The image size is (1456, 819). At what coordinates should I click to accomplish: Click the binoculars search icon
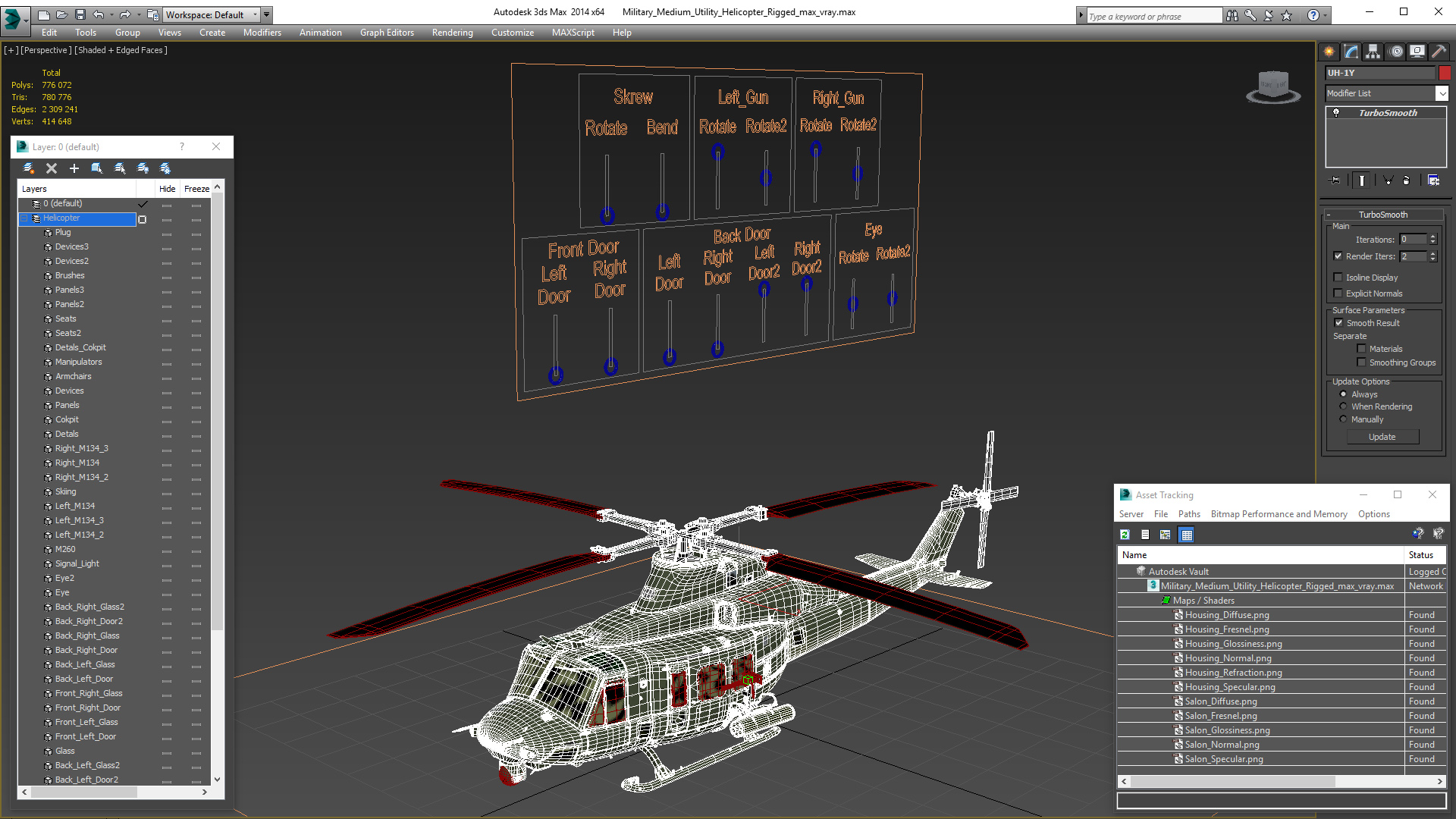click(1232, 15)
